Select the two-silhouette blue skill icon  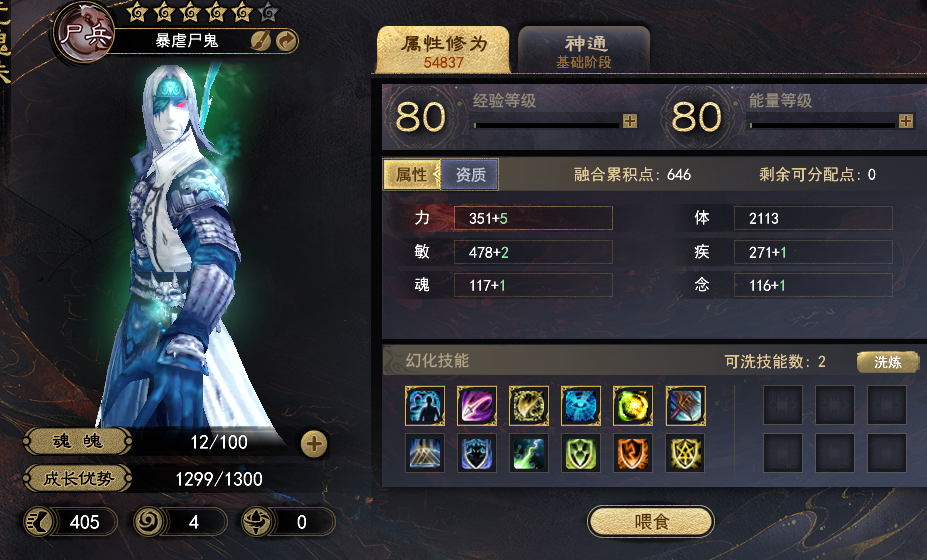click(424, 406)
